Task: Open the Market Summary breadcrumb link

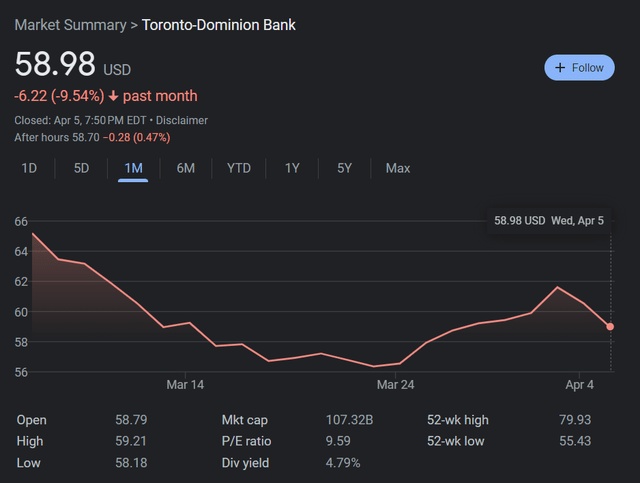Action: (71, 25)
